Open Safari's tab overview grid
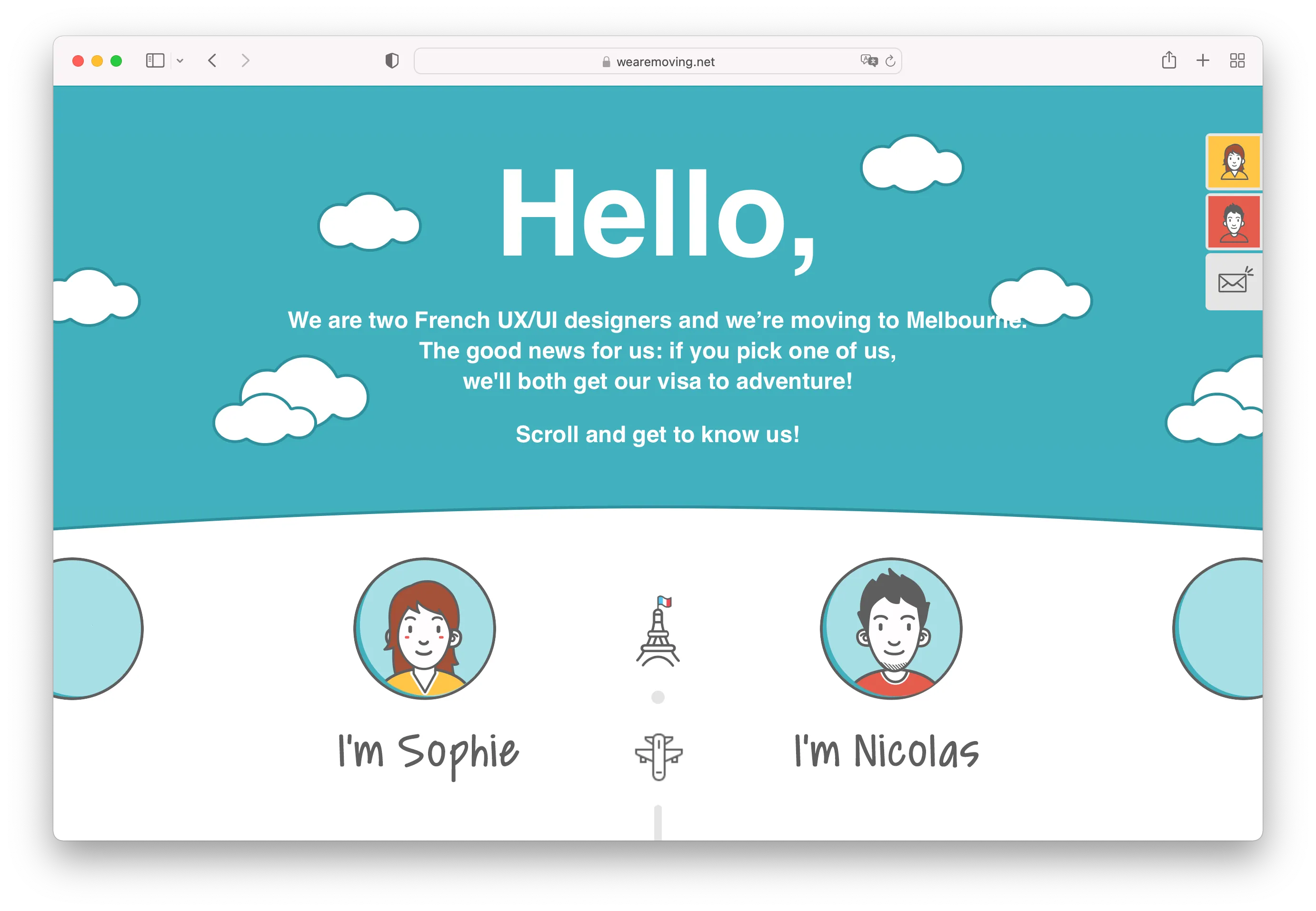Screen dimensions: 1316x911 coord(1237,60)
